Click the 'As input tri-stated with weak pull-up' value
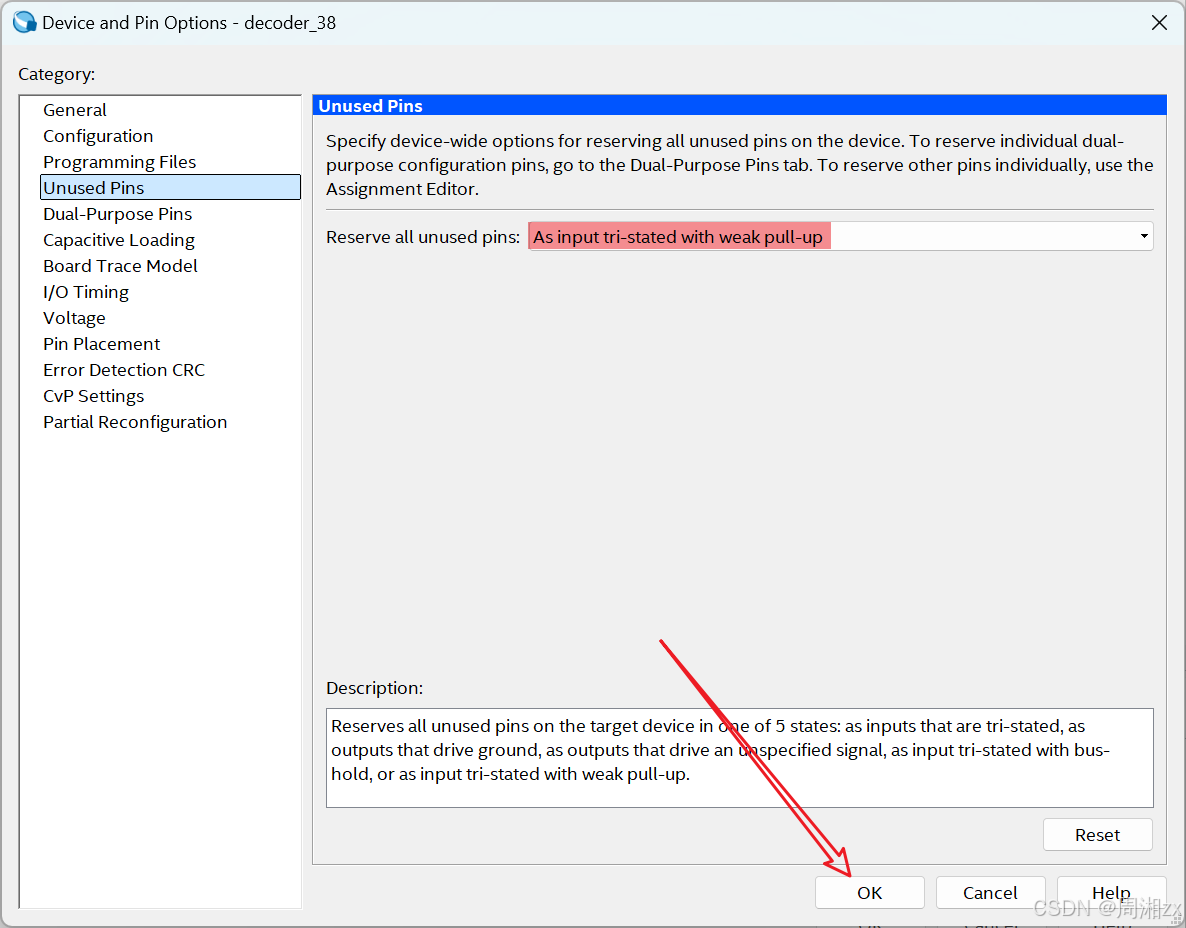Image resolution: width=1186 pixels, height=928 pixels. click(x=678, y=237)
